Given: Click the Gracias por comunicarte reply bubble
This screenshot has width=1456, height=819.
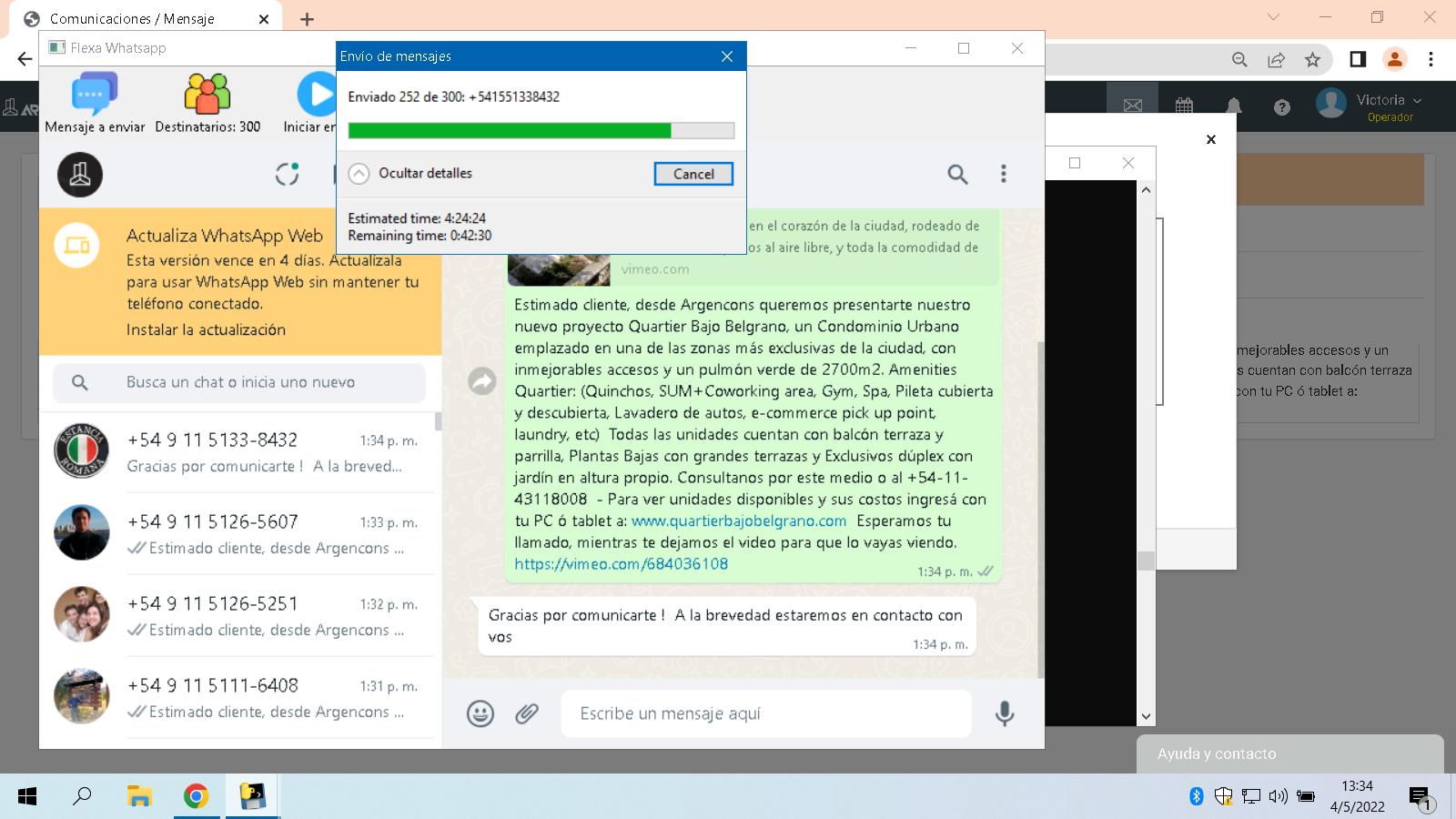Looking at the screenshot, I should click(727, 626).
